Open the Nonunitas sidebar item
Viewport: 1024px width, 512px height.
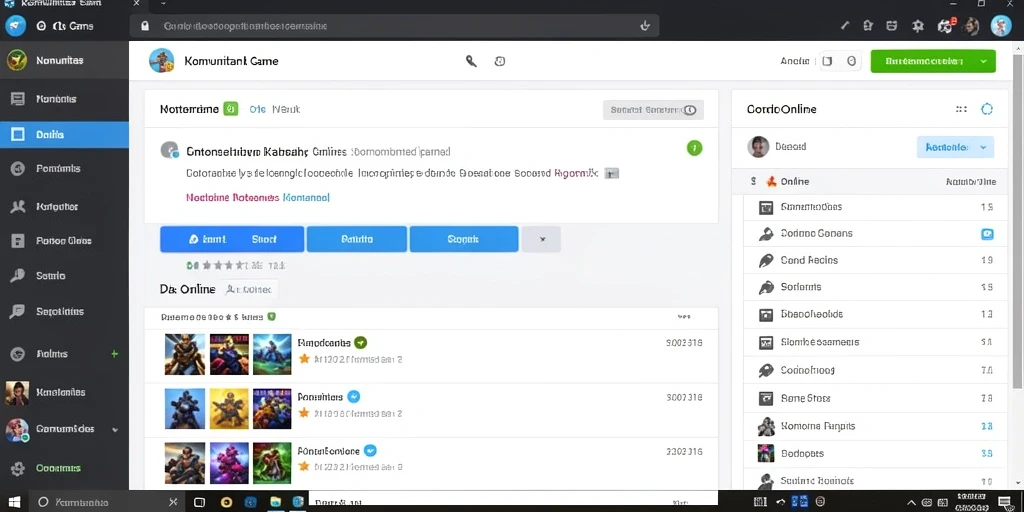click(65, 60)
